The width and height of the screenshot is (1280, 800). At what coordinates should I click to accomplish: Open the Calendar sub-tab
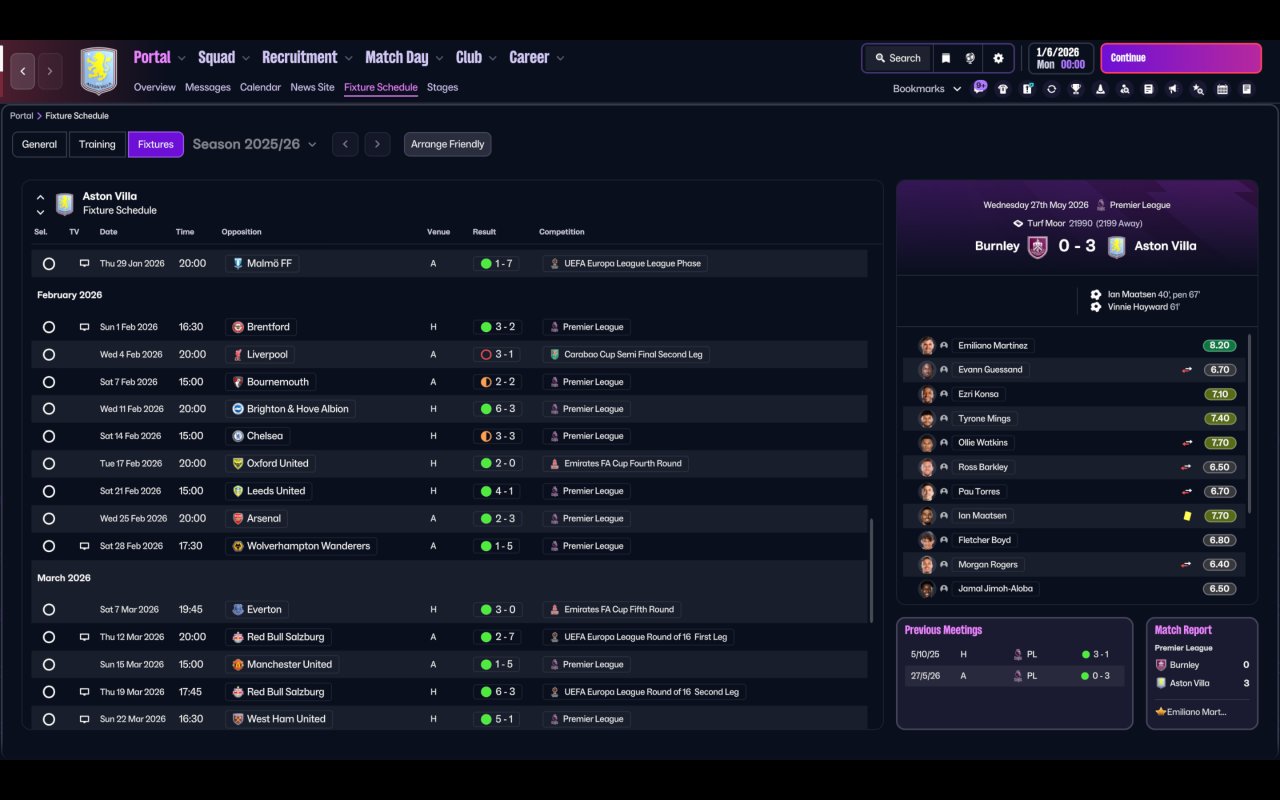tap(260, 87)
